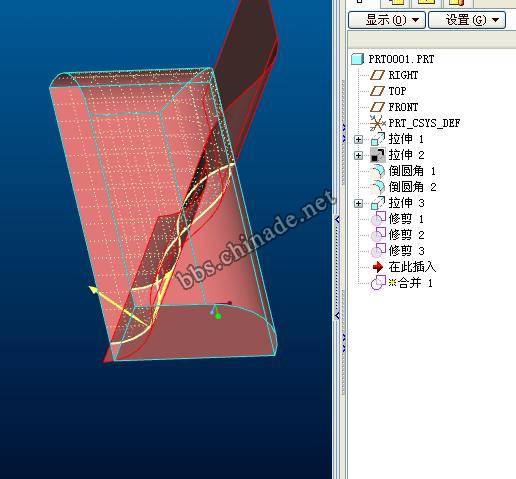The width and height of the screenshot is (516, 479).
Task: Click the PRT_CSYS_DEF coordinate system icon
Action: coord(377,123)
